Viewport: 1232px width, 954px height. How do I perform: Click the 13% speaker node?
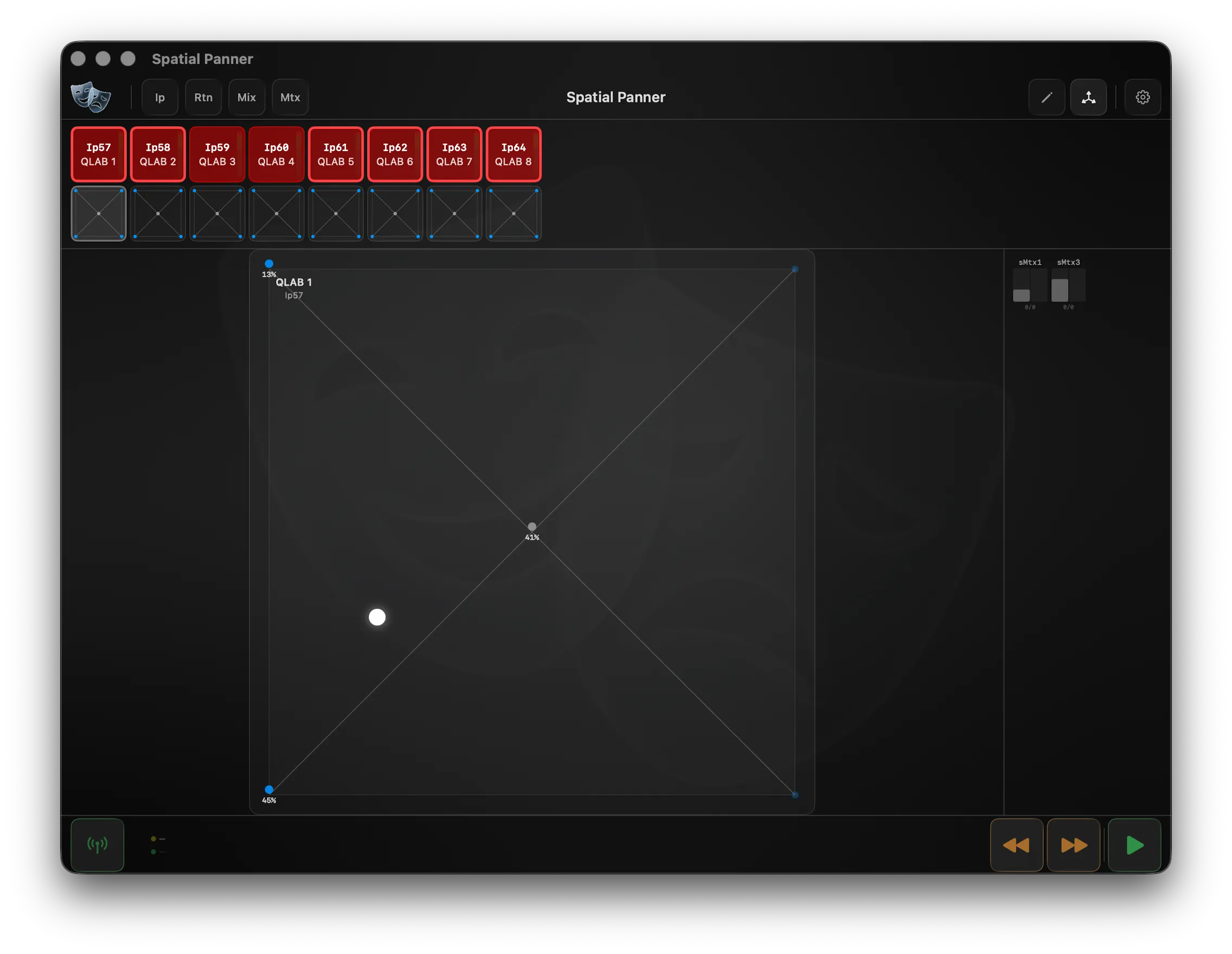pyautogui.click(x=269, y=263)
